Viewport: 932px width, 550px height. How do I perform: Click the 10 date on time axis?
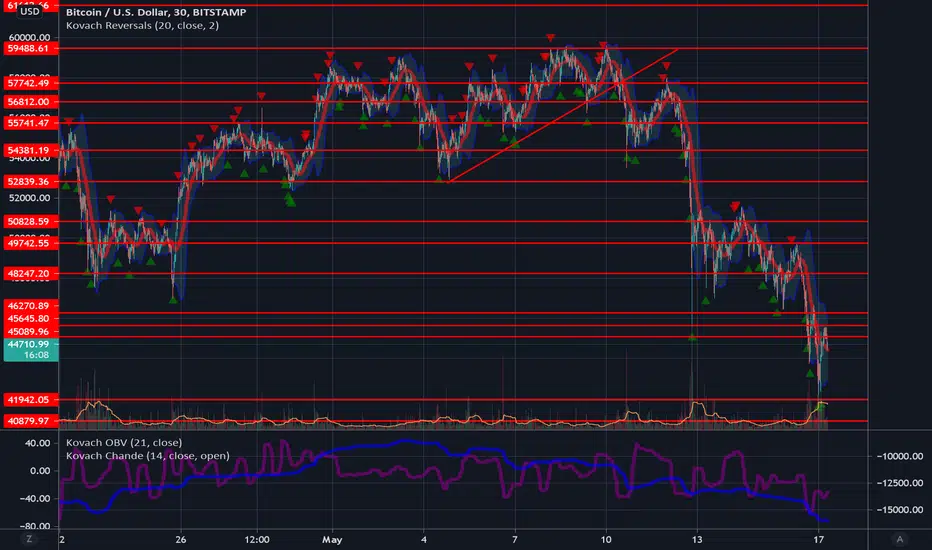tap(606, 540)
